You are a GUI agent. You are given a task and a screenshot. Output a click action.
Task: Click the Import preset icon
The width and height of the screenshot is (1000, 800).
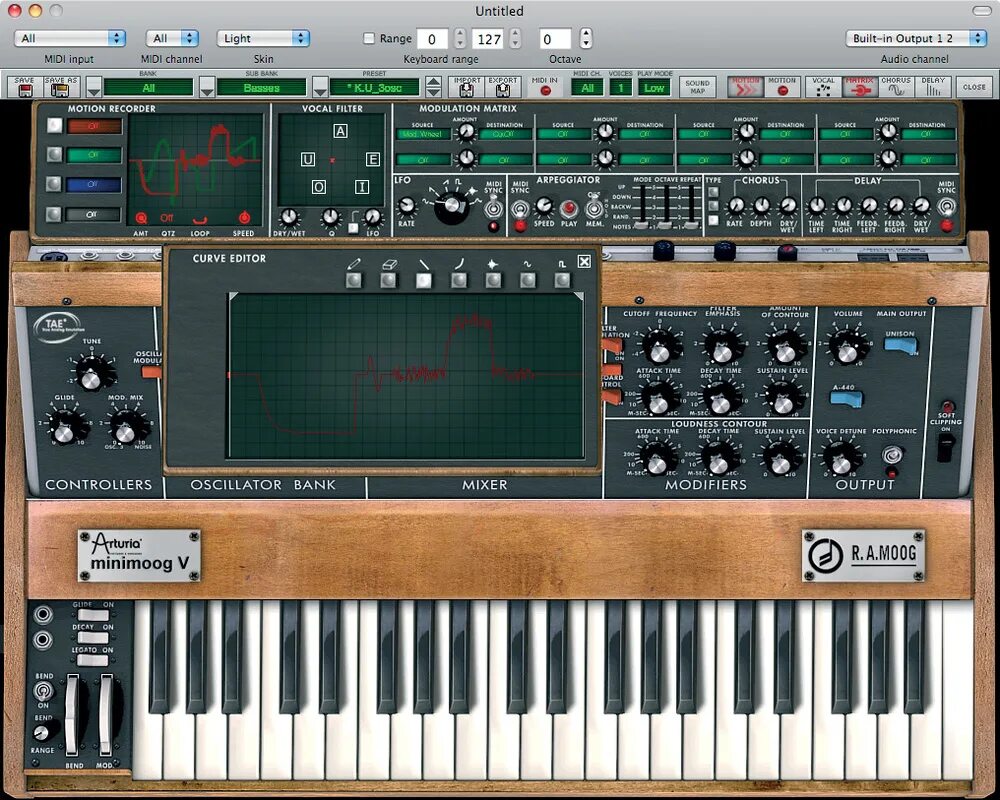467,86
